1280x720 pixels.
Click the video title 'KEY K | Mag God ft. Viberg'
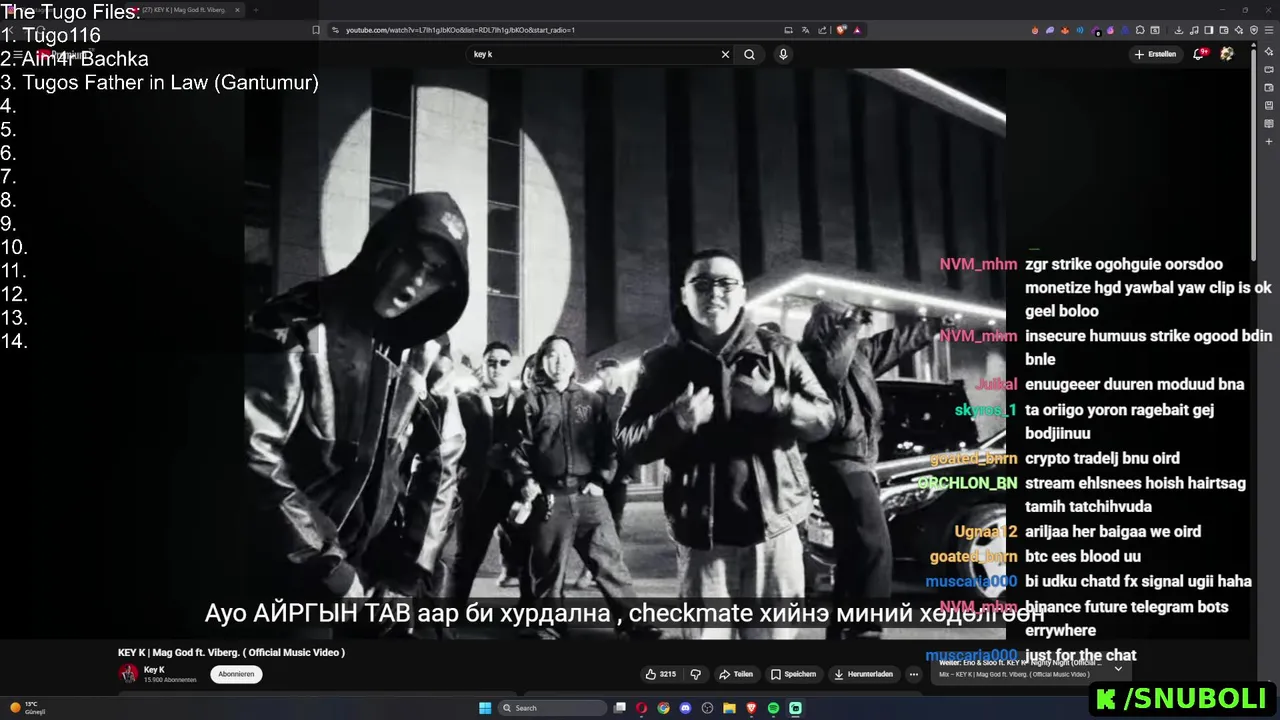pos(231,652)
